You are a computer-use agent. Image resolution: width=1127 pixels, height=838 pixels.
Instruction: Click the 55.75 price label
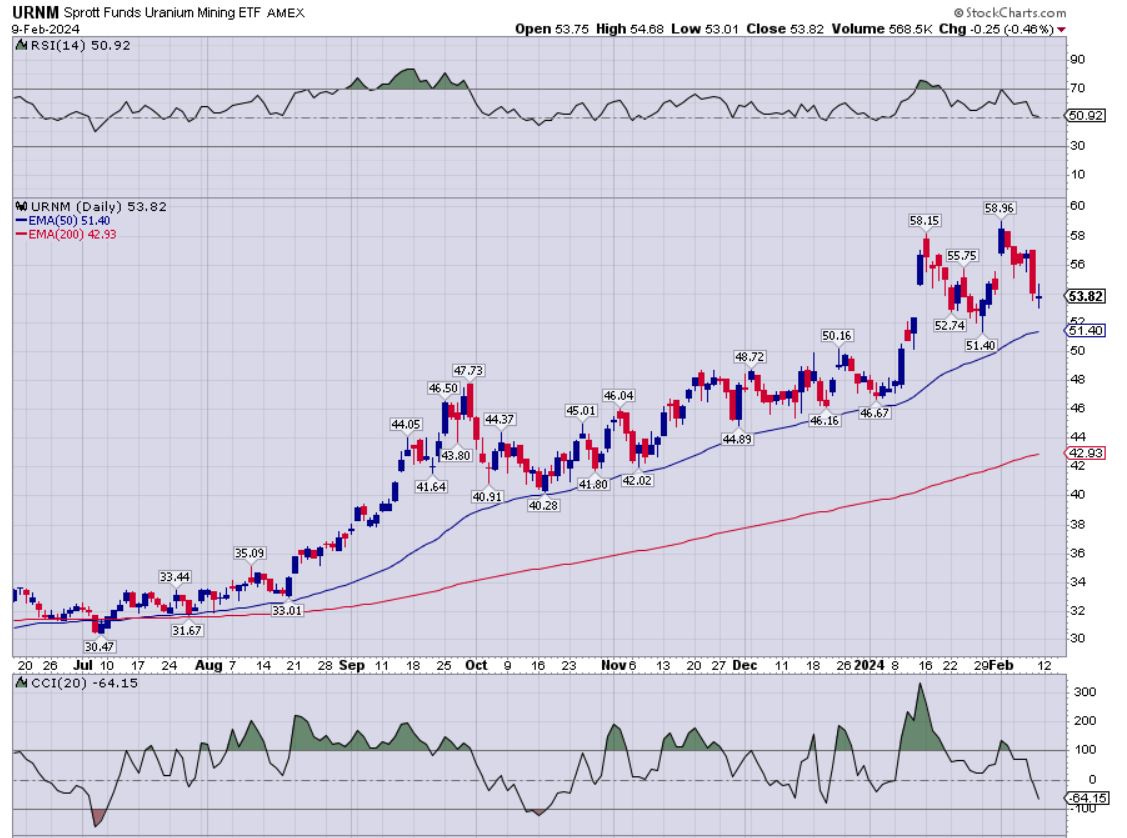[x=962, y=256]
